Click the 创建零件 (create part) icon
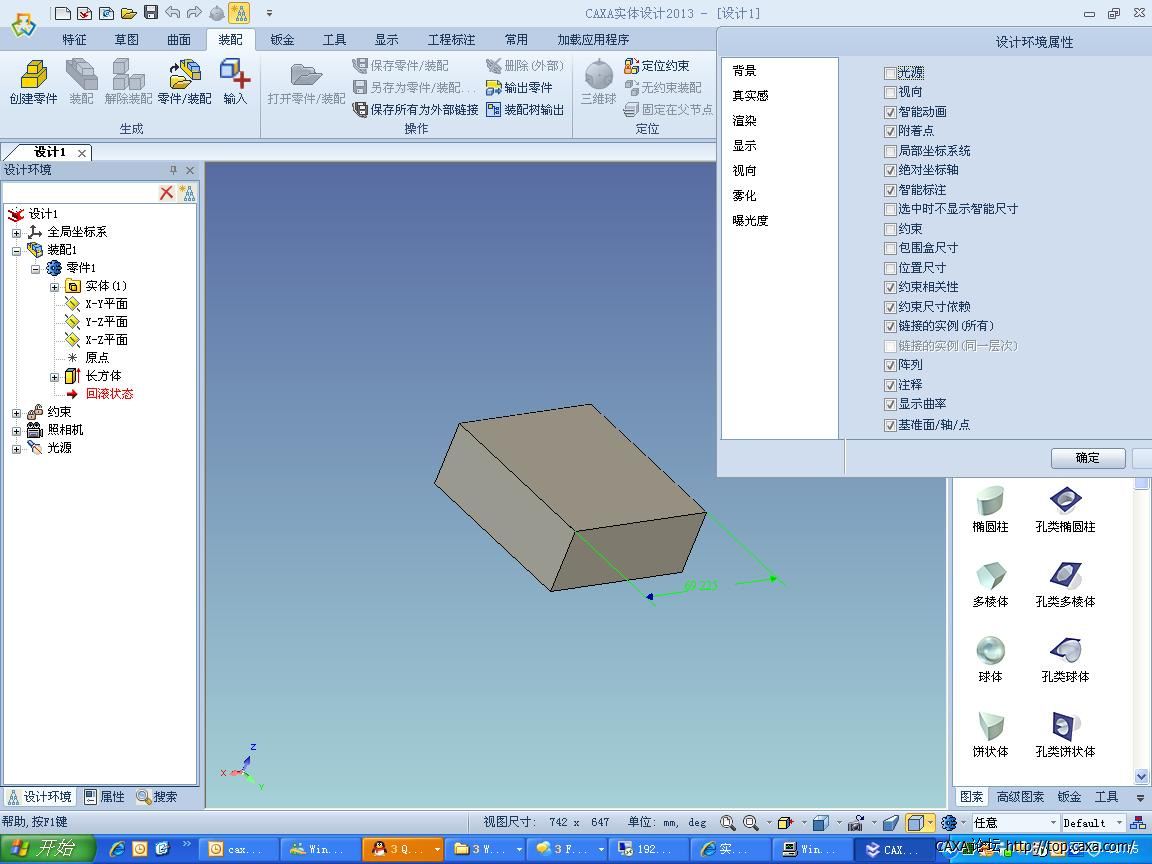Screen dimensions: 1152x864 tap(33, 81)
